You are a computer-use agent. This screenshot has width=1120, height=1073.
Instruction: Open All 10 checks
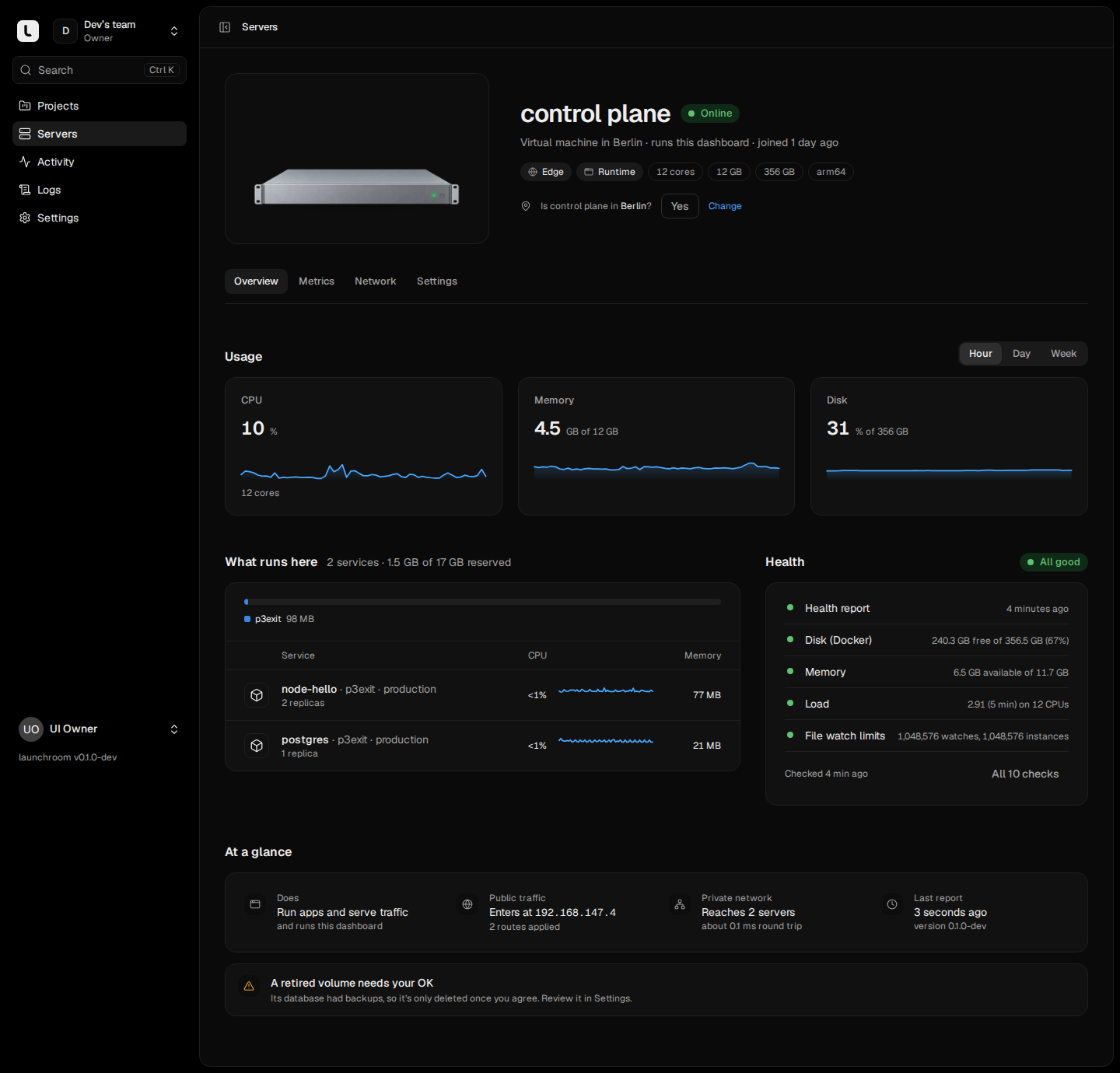coord(1025,774)
